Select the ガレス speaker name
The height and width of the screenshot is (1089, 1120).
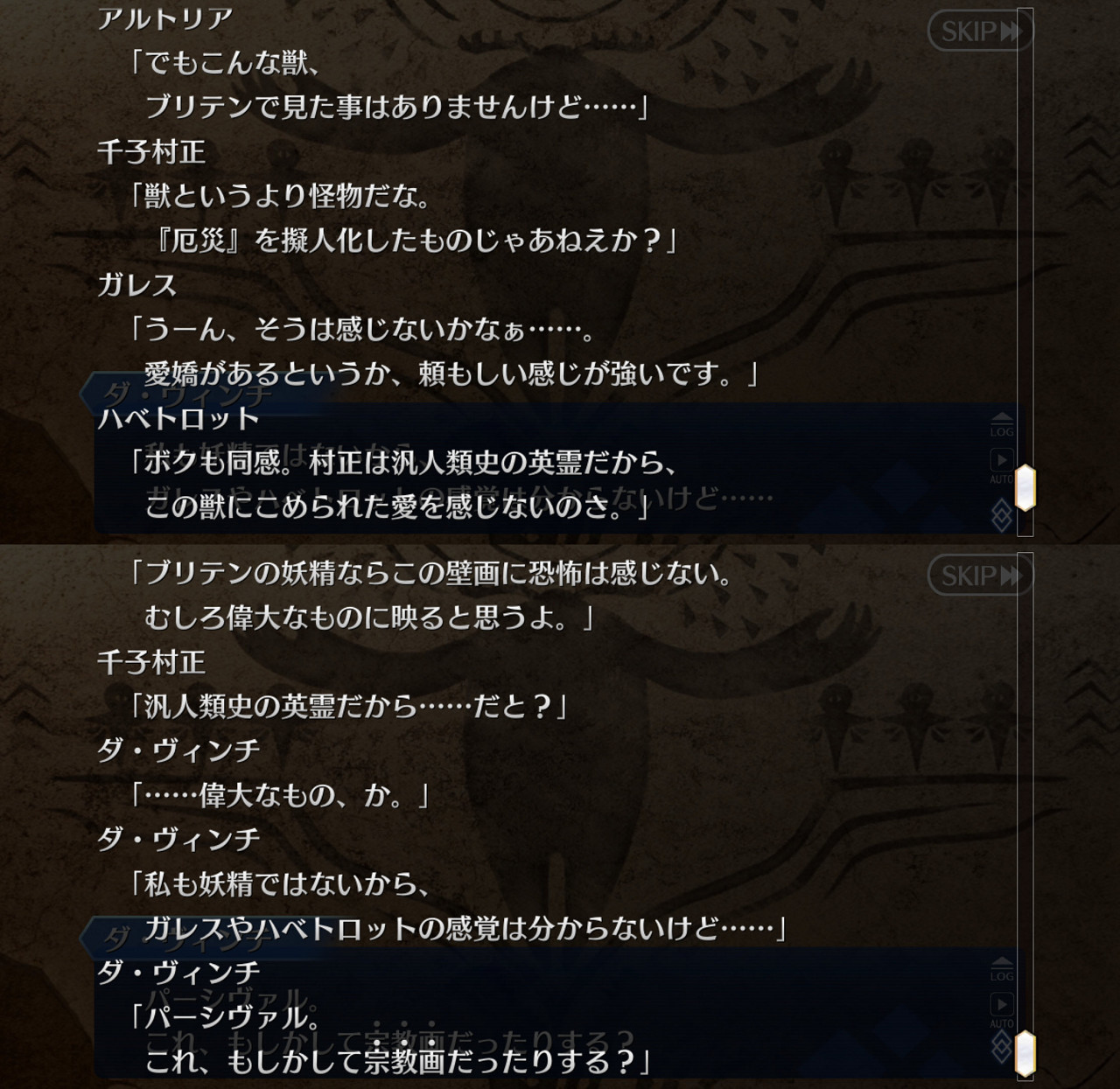point(137,285)
